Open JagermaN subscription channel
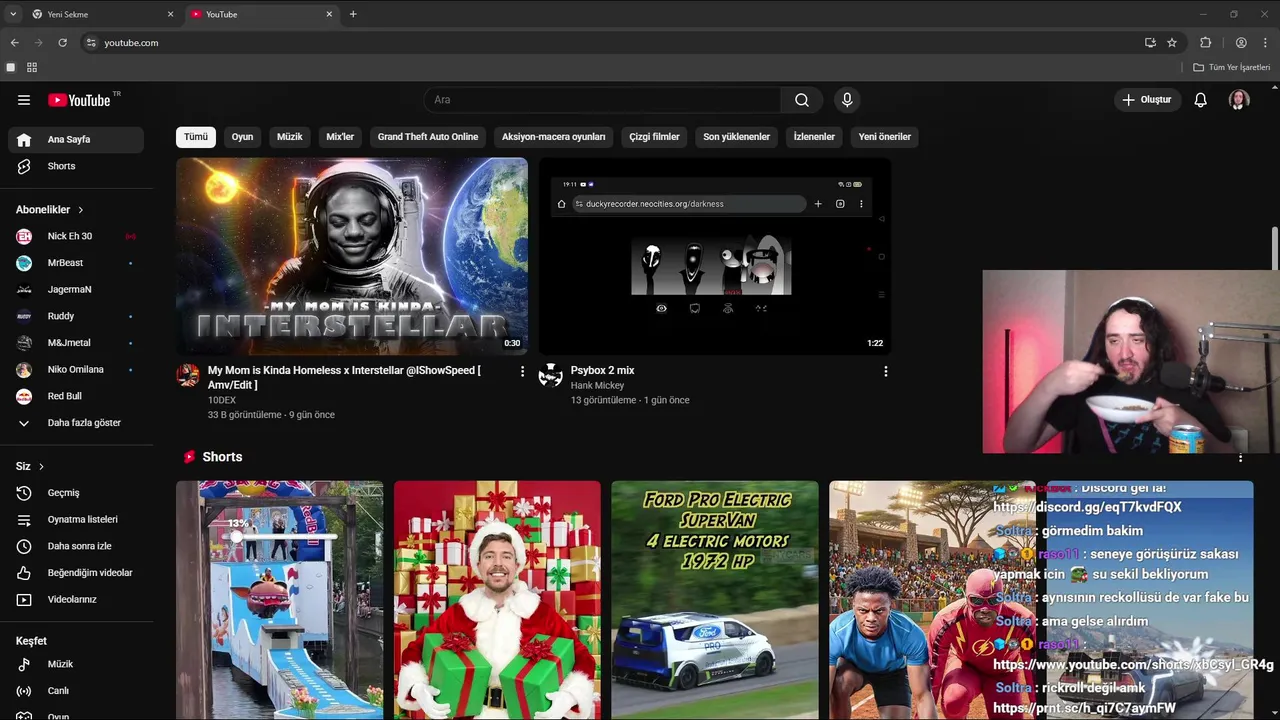 tap(76, 290)
